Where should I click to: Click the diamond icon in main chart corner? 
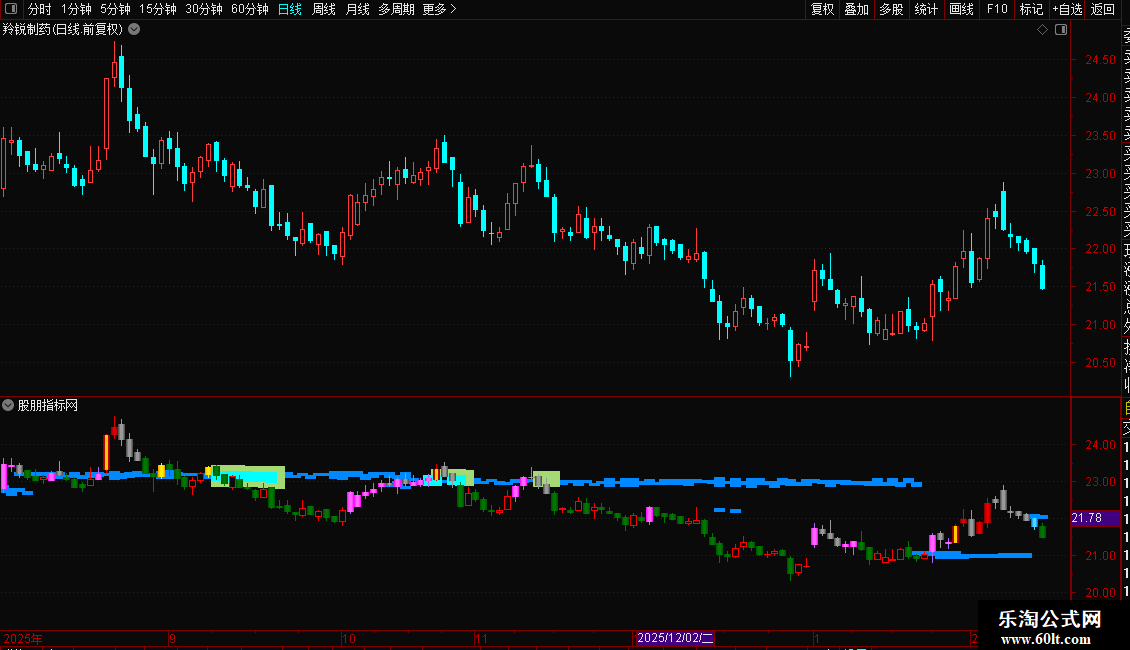(x=1042, y=30)
